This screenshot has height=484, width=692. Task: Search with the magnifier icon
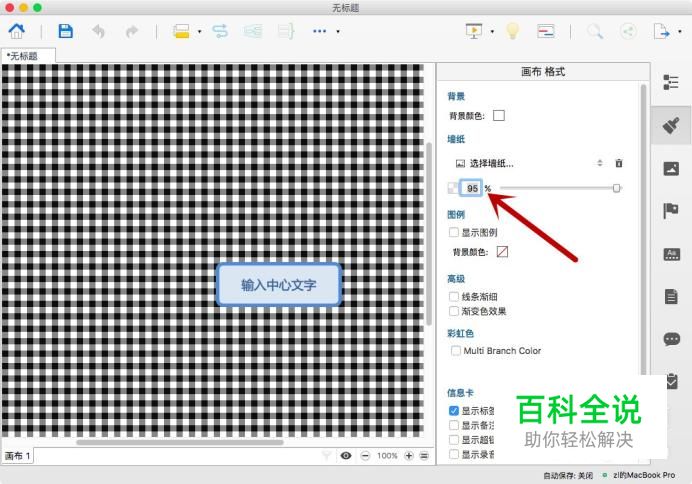point(595,31)
